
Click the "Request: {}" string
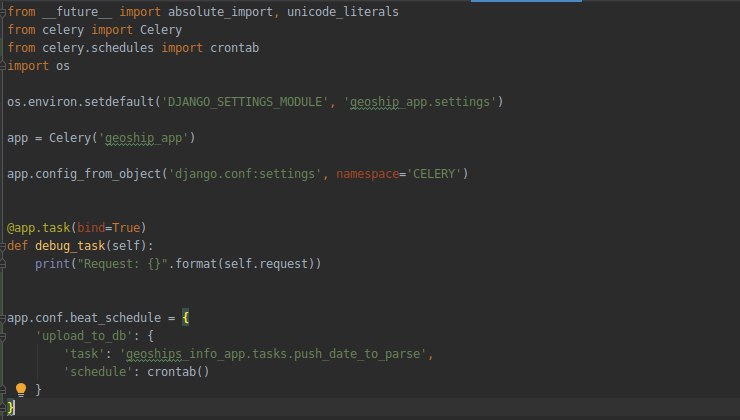coord(122,264)
